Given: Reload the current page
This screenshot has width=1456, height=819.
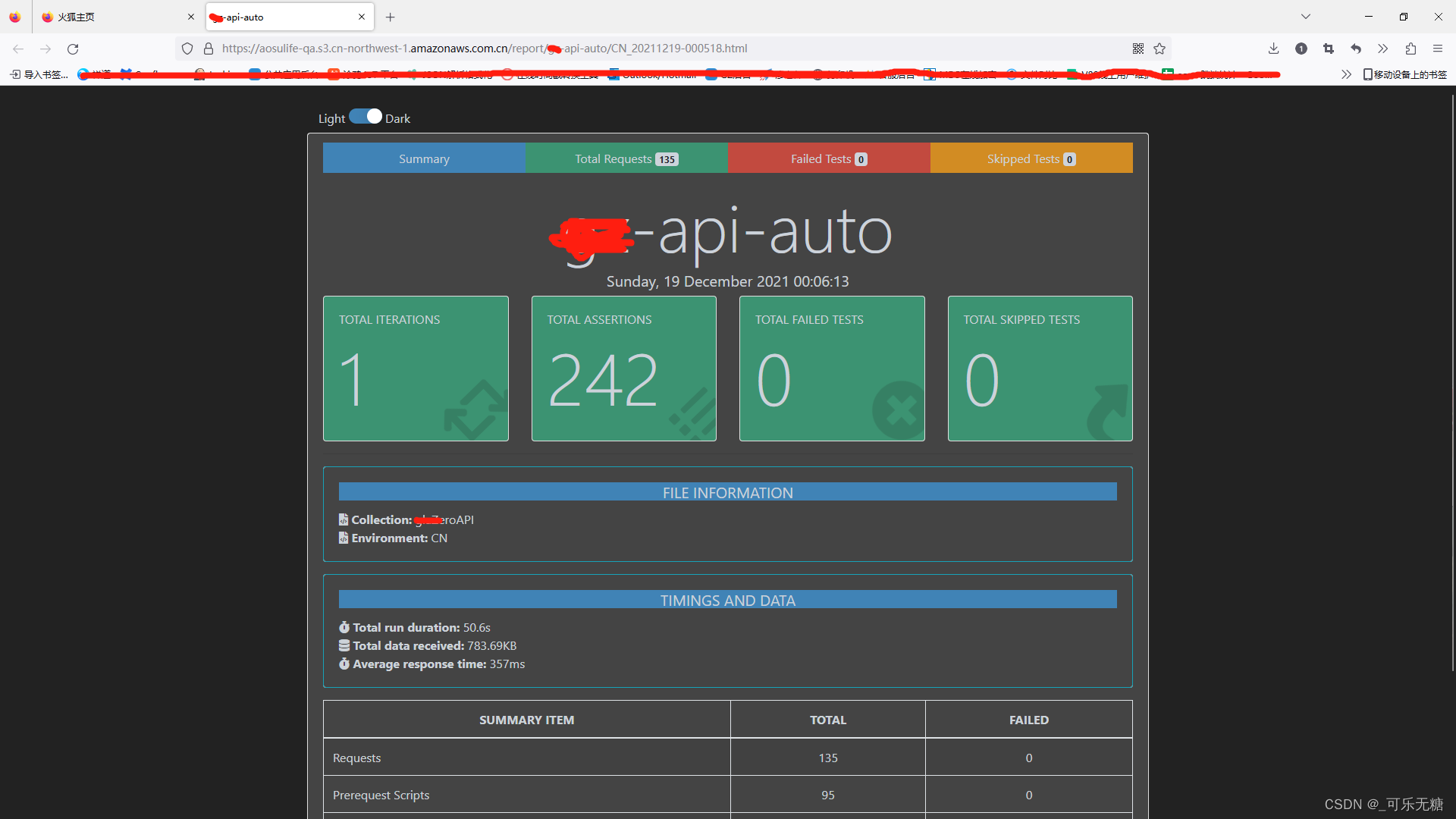Looking at the screenshot, I should coord(73,49).
